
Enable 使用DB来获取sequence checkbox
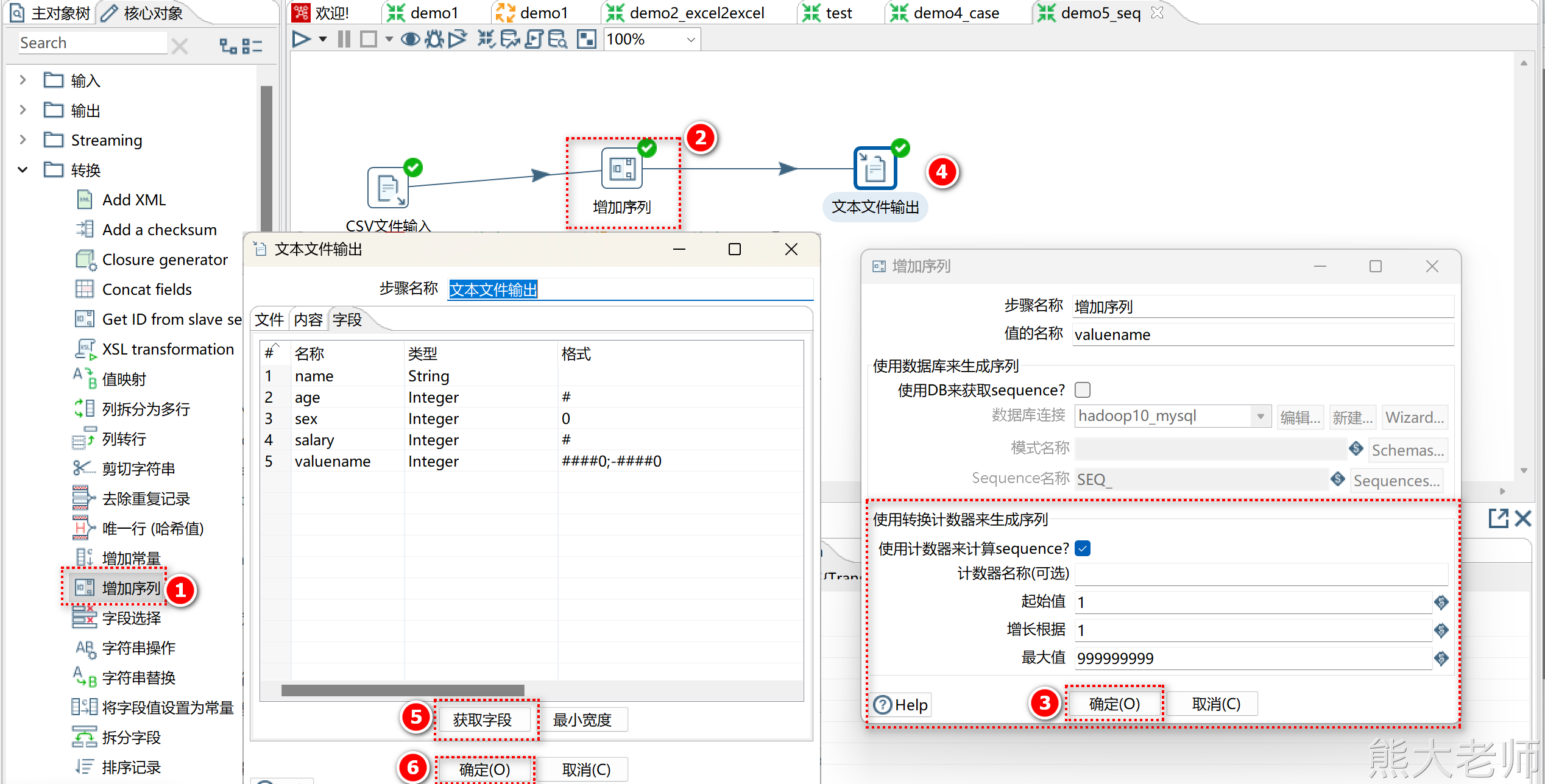pyautogui.click(x=1083, y=390)
